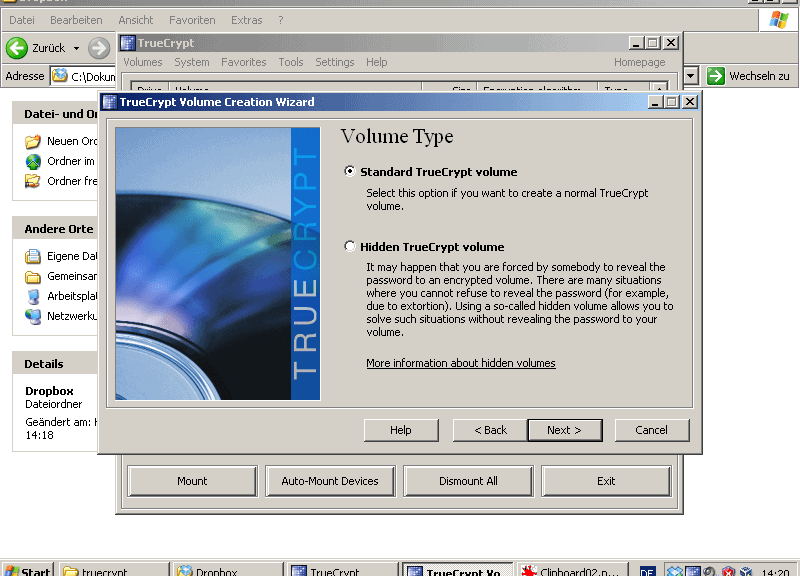Cancel the Volume Creation Wizard

coord(652,430)
